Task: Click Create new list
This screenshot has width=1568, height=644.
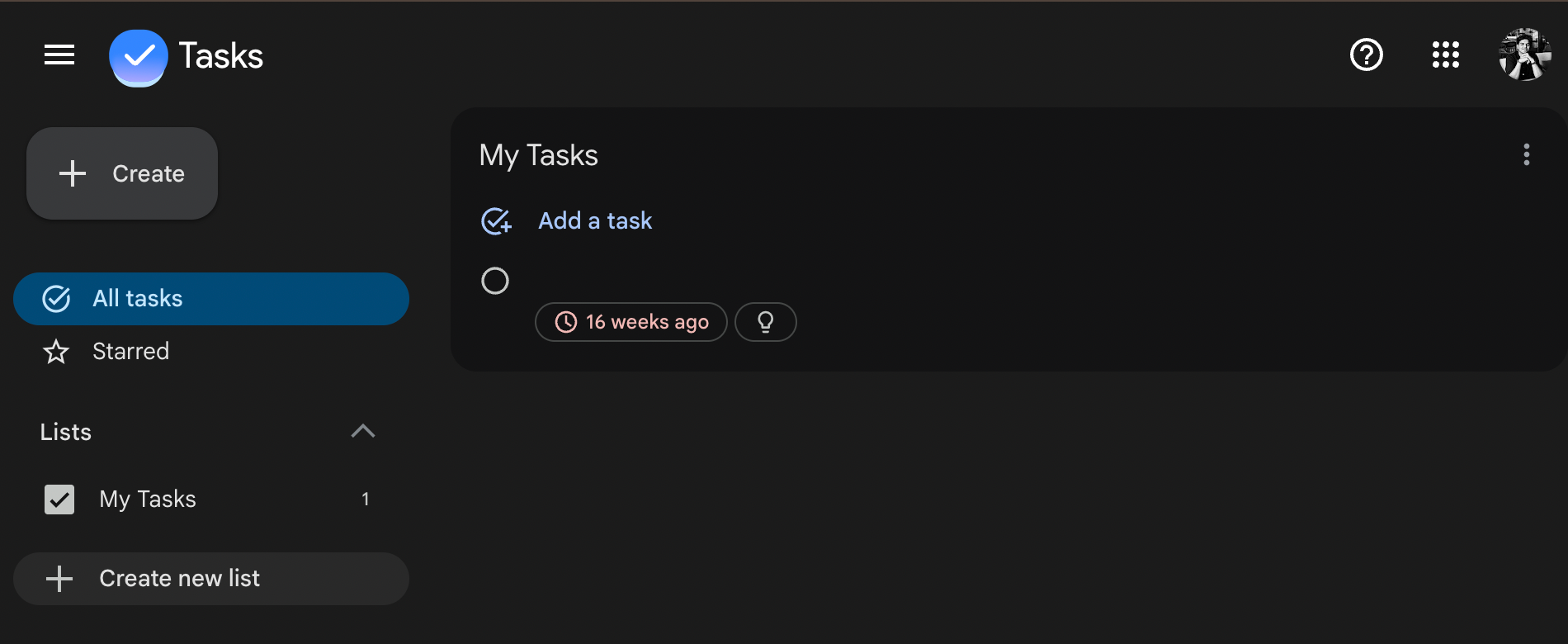Action: click(211, 579)
